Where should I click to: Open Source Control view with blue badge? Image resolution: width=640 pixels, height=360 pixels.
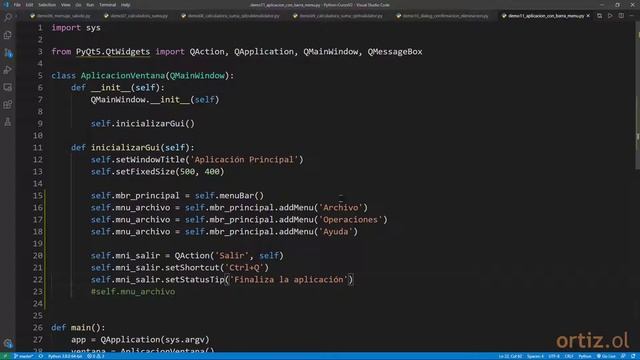point(8,53)
